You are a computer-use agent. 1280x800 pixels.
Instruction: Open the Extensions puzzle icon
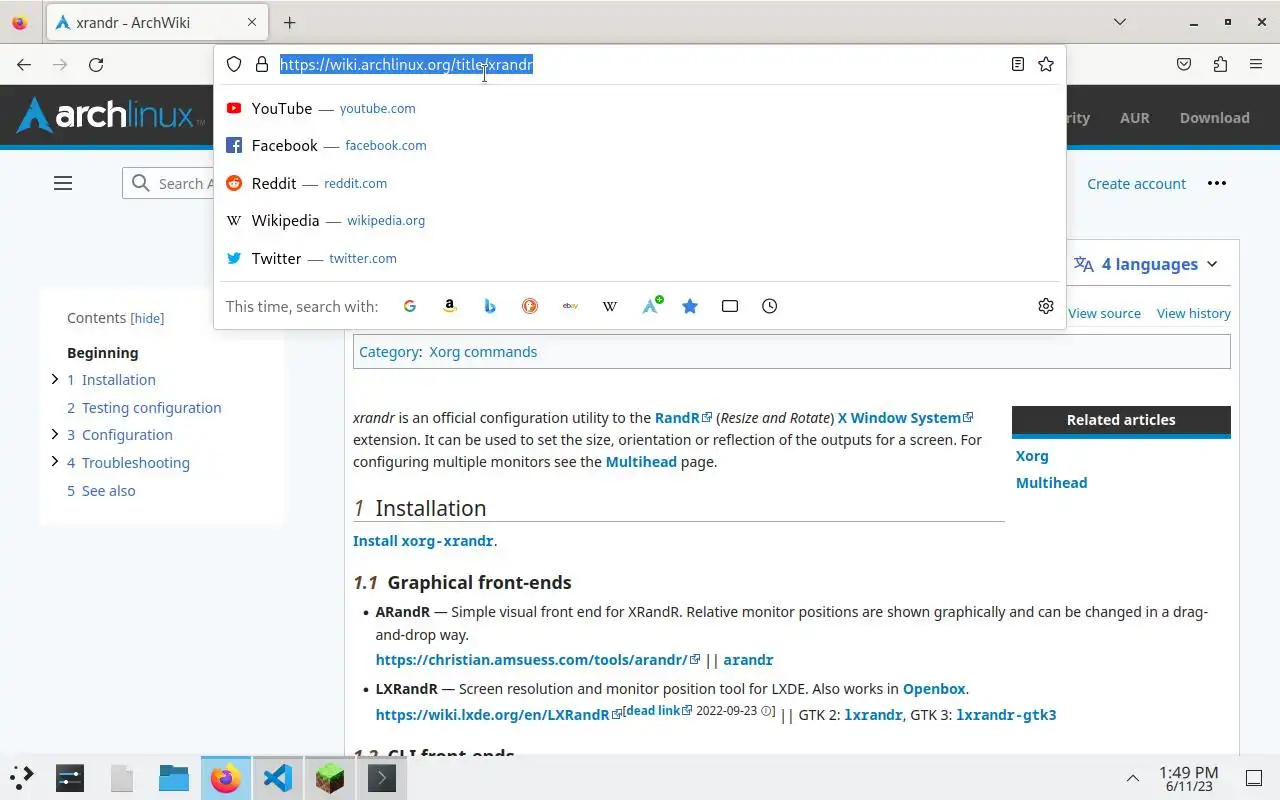click(x=1220, y=64)
